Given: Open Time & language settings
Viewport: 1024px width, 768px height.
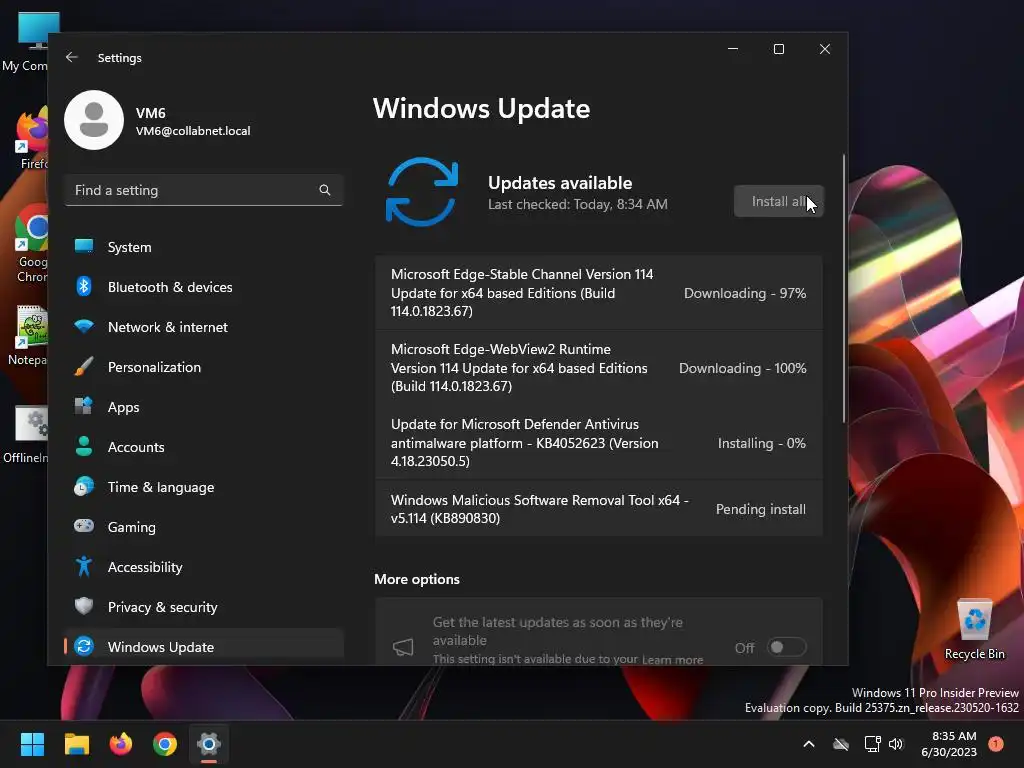Looking at the screenshot, I should (204, 487).
